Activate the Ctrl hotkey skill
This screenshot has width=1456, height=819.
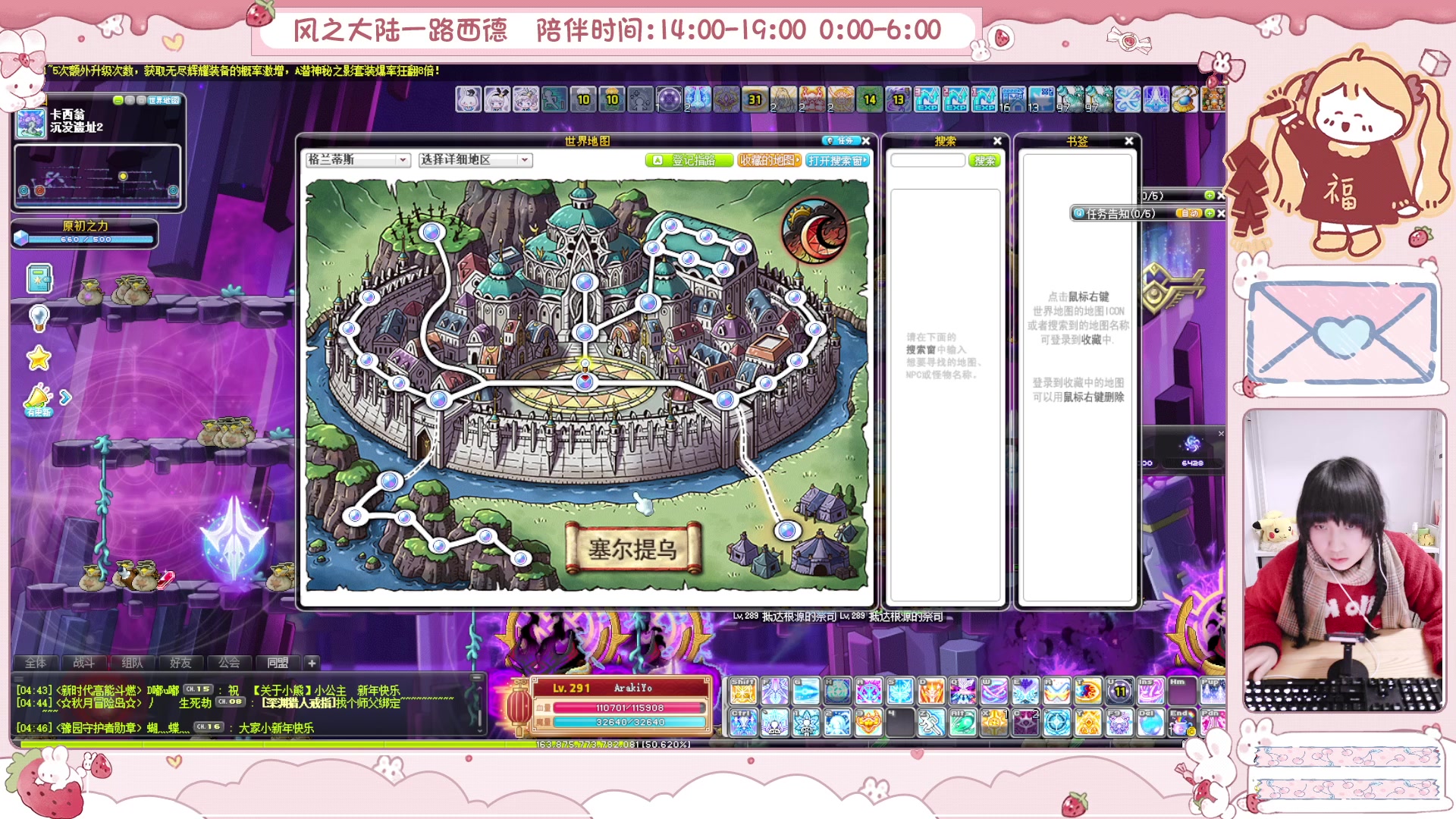[743, 721]
